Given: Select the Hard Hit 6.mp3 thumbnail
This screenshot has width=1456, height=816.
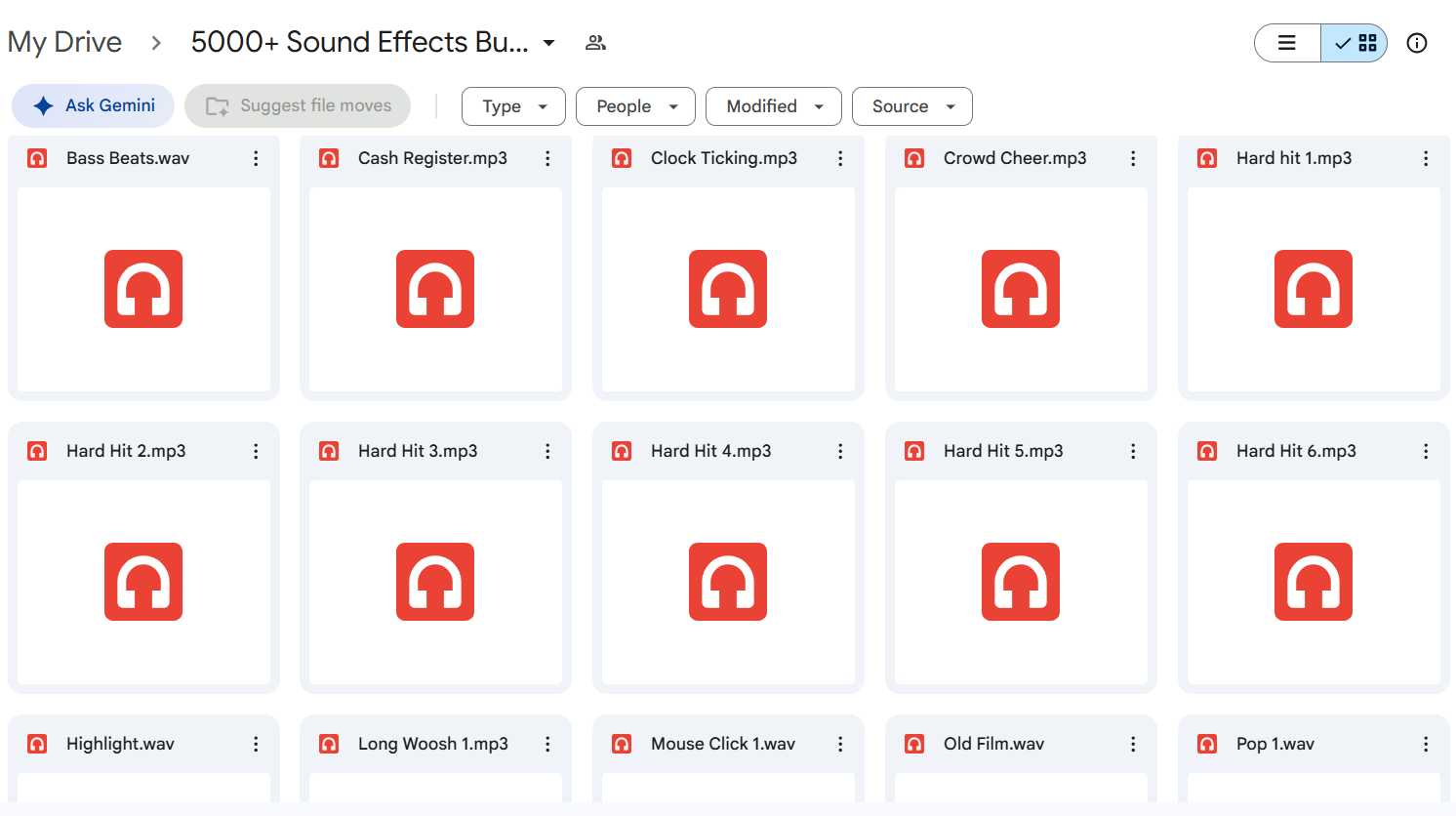Looking at the screenshot, I should click(x=1314, y=582).
